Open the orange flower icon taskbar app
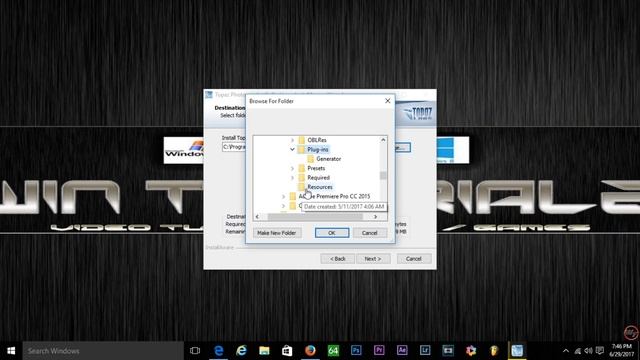 471,351
